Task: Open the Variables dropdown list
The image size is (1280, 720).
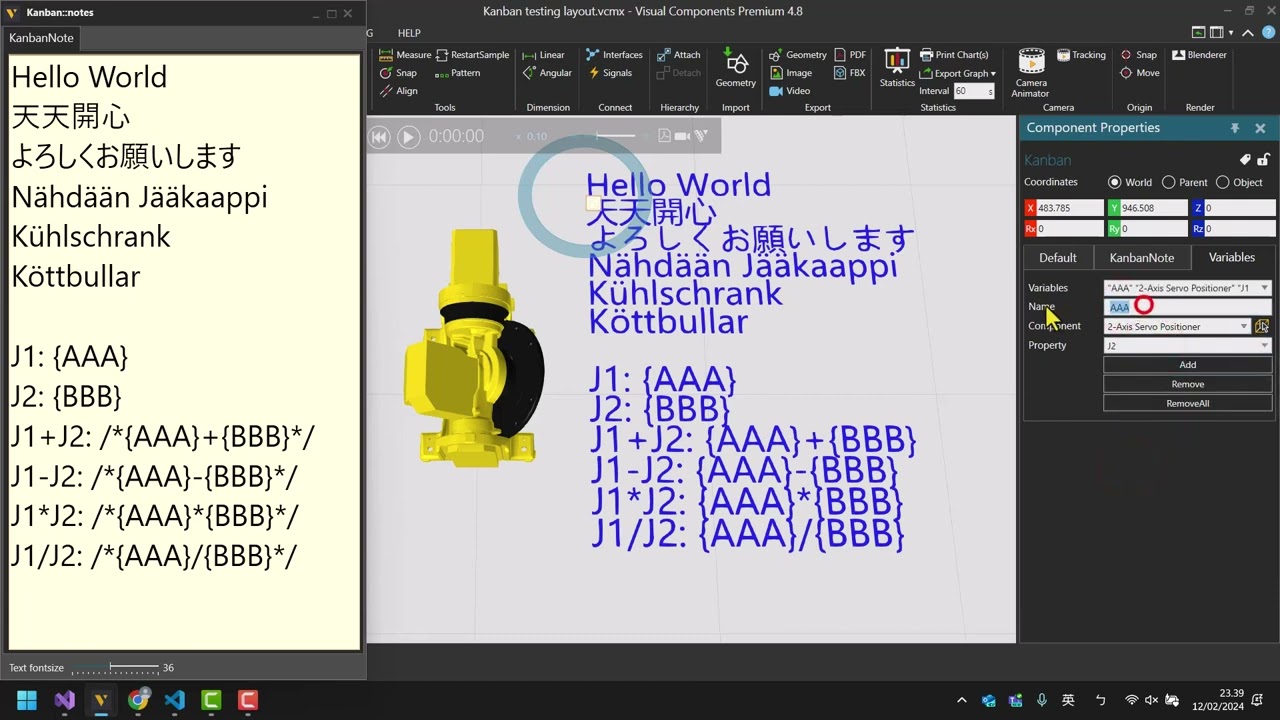Action: tap(1187, 288)
